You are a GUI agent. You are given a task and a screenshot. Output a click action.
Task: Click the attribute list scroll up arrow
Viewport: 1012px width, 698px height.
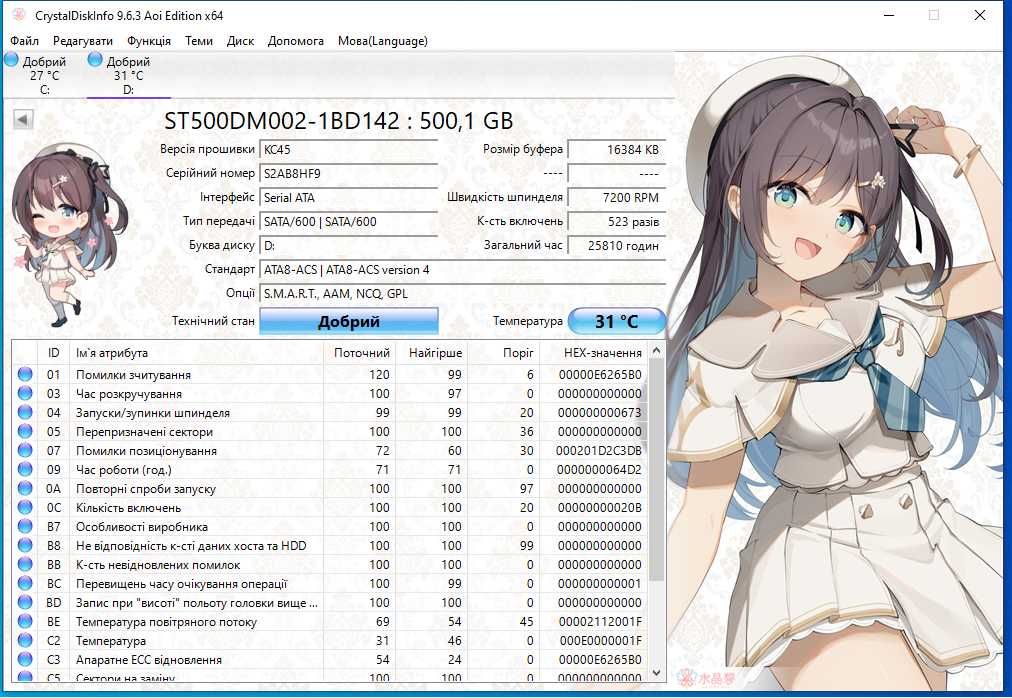click(656, 351)
